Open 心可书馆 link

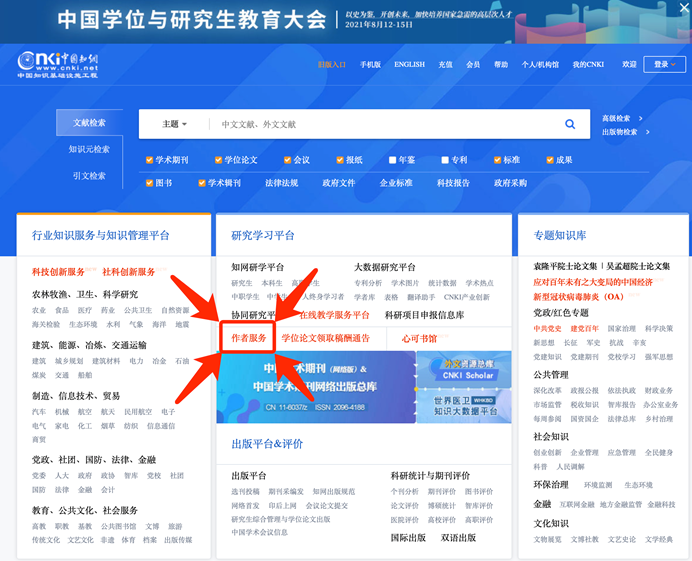pyautogui.click(x=419, y=339)
